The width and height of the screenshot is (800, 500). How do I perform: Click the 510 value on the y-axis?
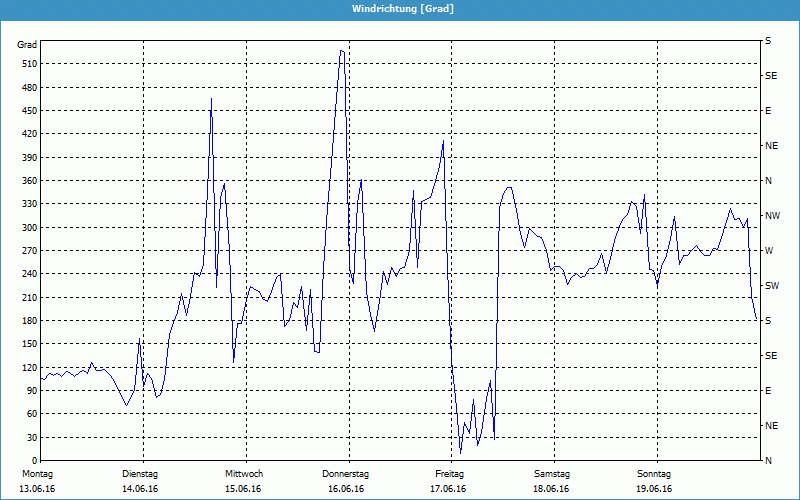27,64
